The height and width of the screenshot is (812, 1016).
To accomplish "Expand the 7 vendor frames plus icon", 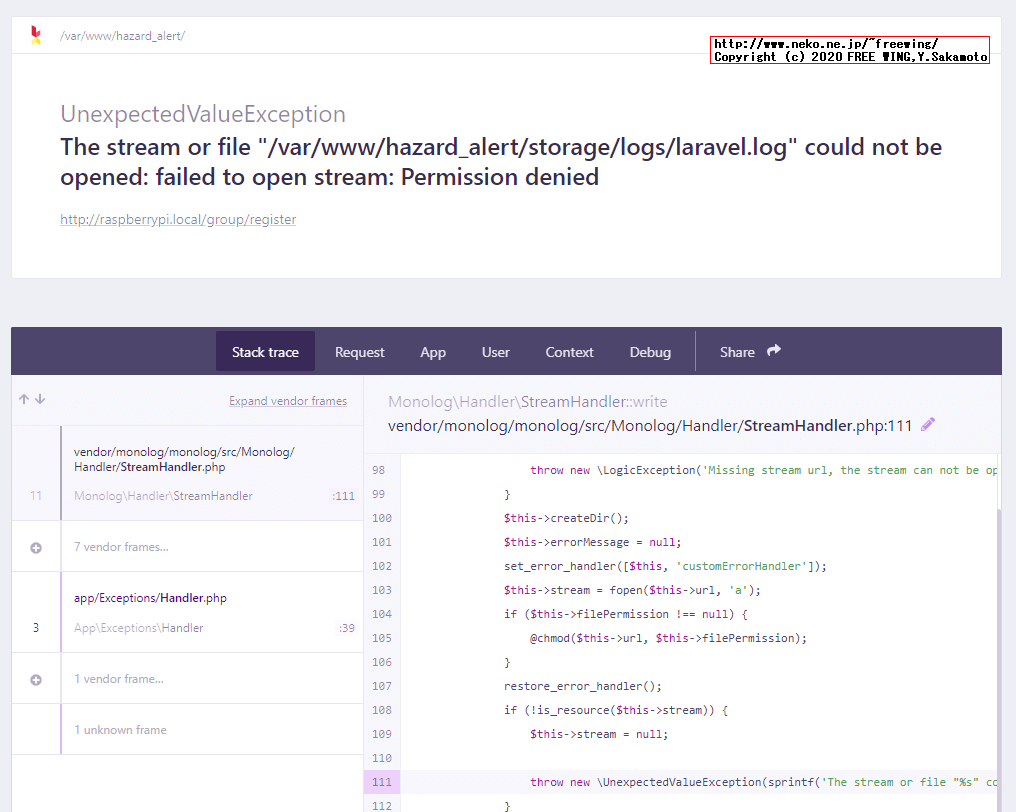I will pos(36,548).
